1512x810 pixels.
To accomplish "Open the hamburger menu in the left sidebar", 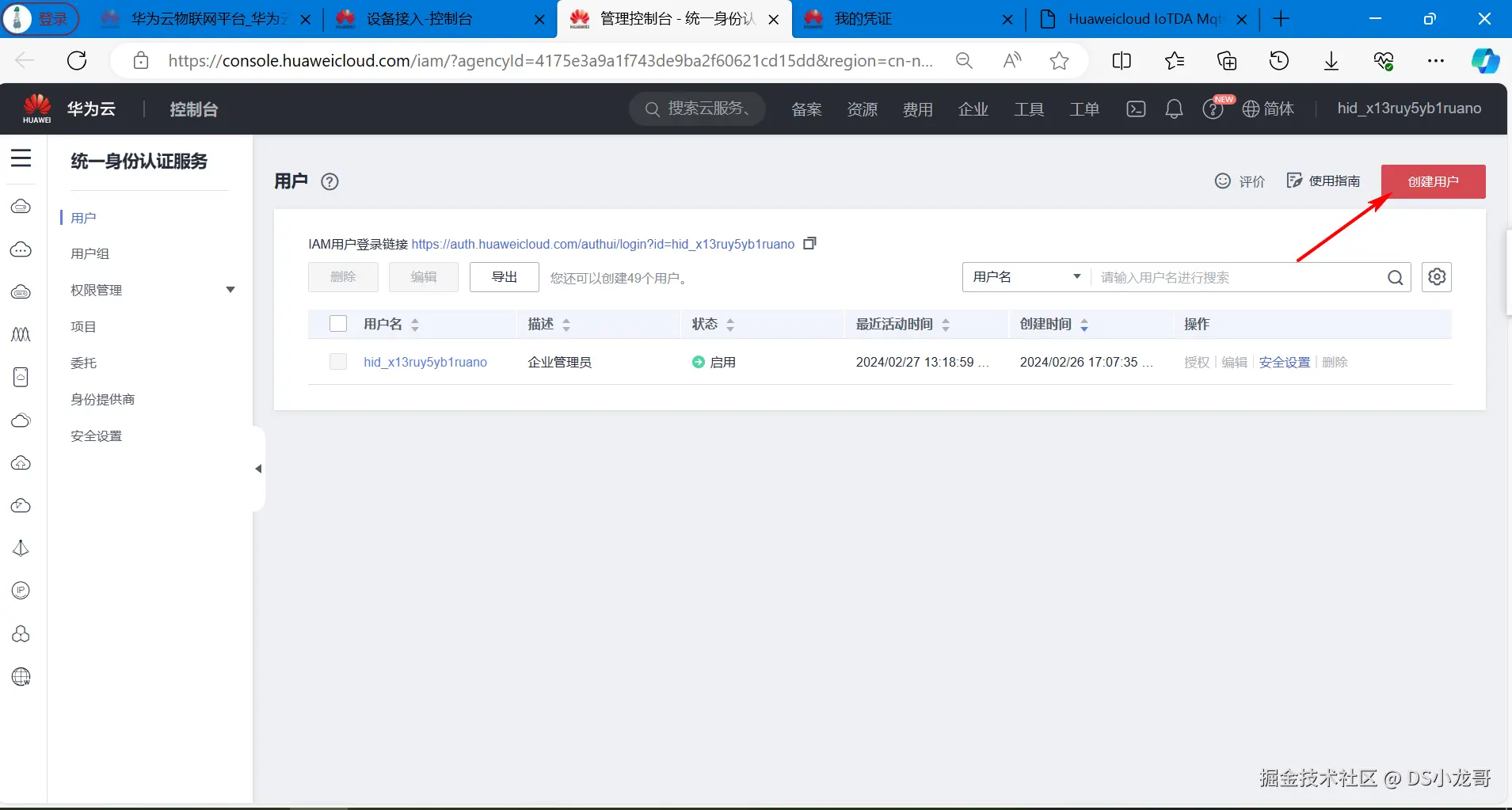I will click(21, 158).
